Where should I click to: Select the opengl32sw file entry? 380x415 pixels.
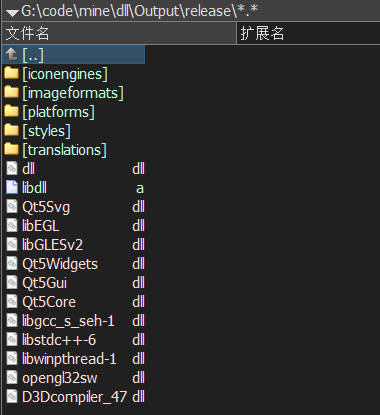click(74, 378)
